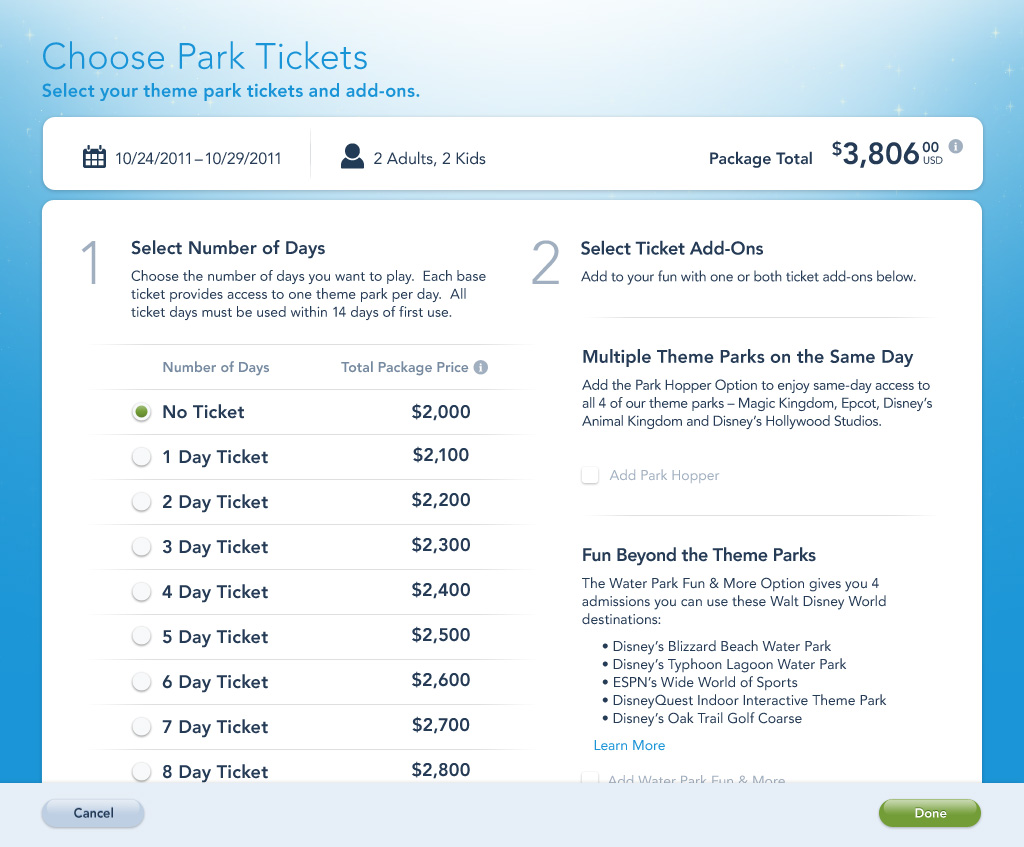Click the green Done button
This screenshot has width=1024, height=847.
click(929, 813)
